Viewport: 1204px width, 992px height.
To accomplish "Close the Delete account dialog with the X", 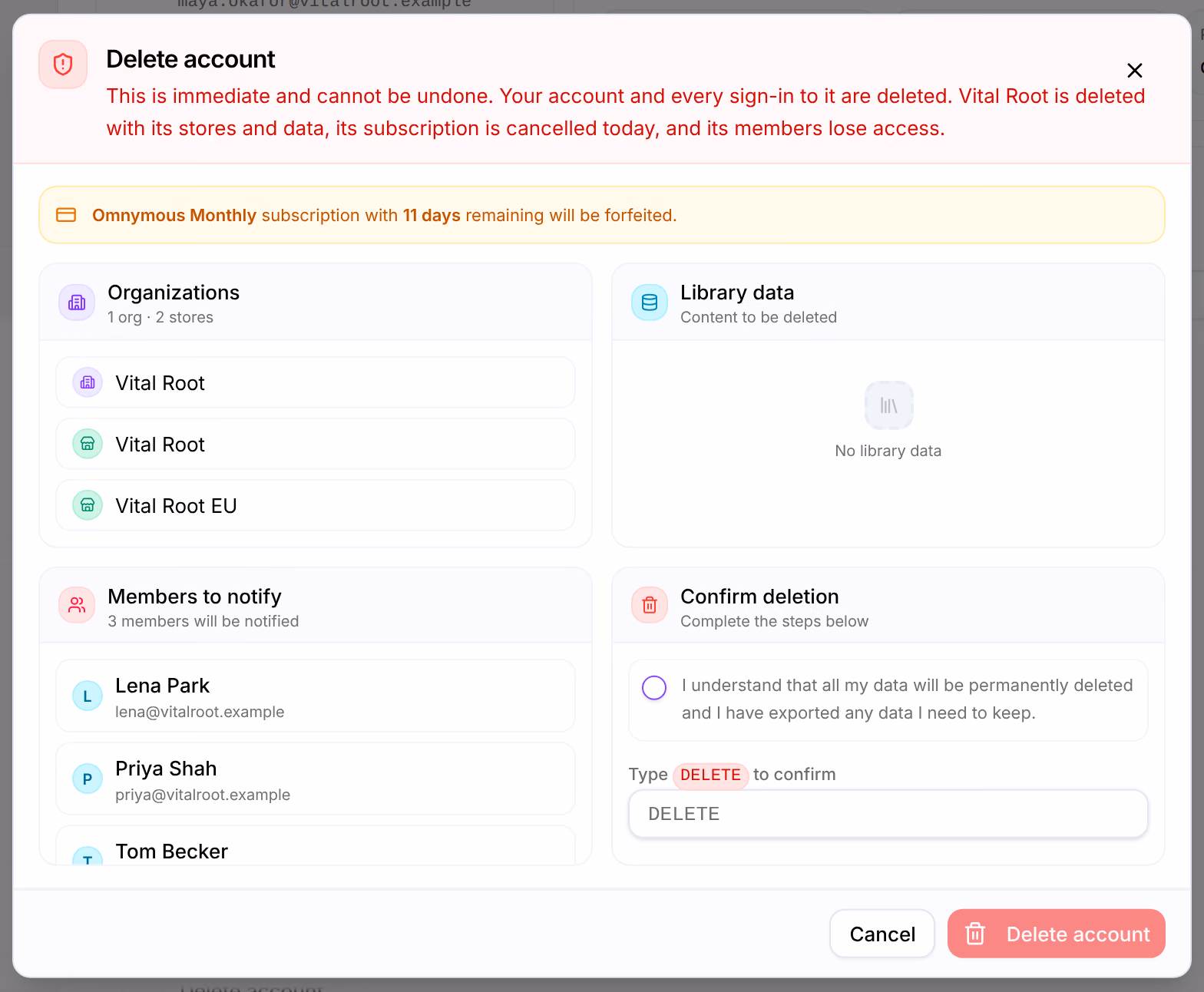I will 1134,71.
